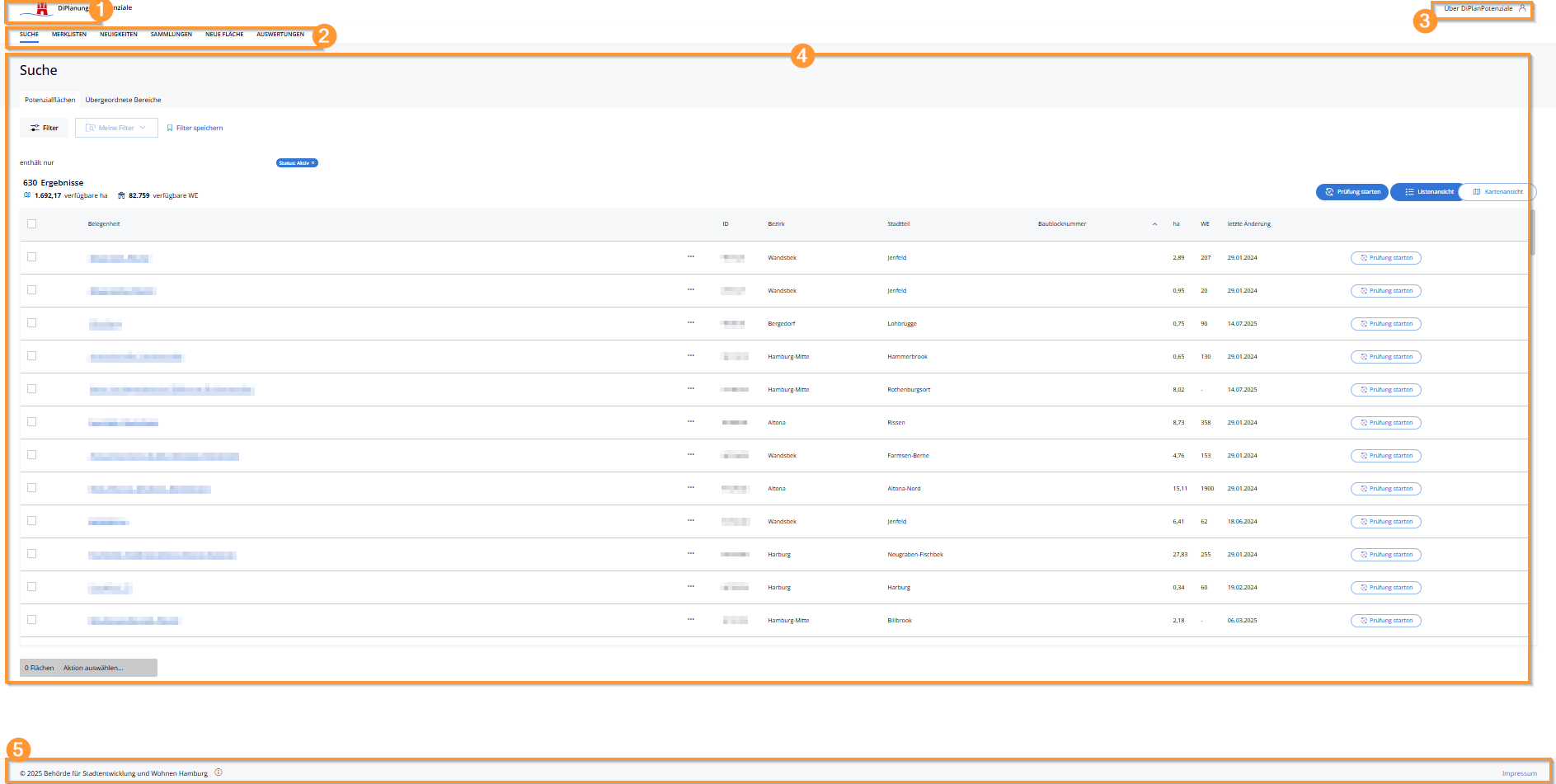Switch to the Übergeordnete Bereiche tab
Viewport: 1556px width, 784px height.
123,100
